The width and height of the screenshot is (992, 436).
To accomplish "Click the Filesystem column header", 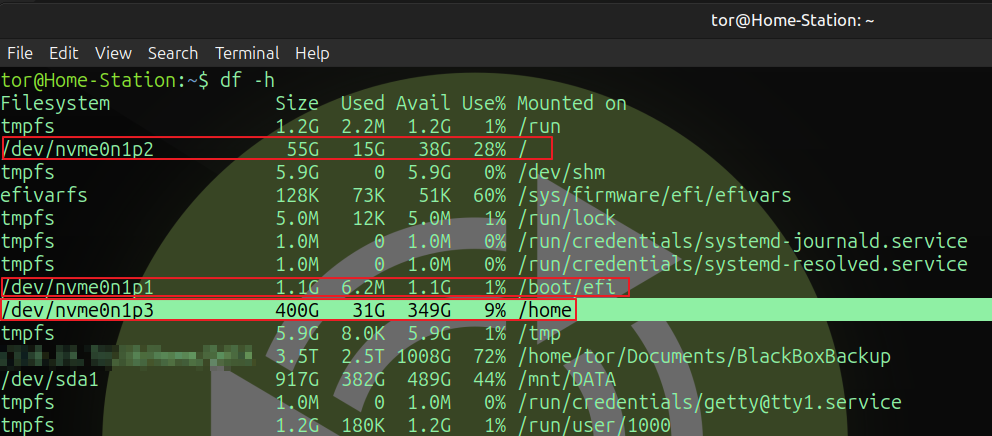I will [56, 104].
